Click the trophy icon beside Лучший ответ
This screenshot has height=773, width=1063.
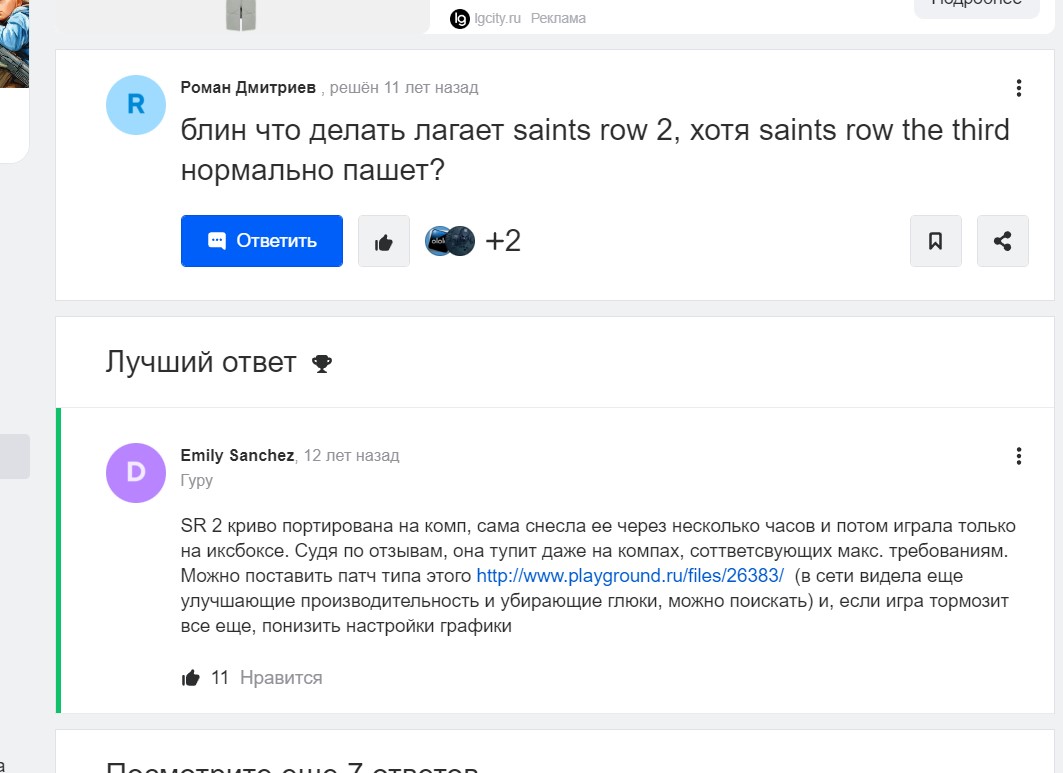(321, 363)
